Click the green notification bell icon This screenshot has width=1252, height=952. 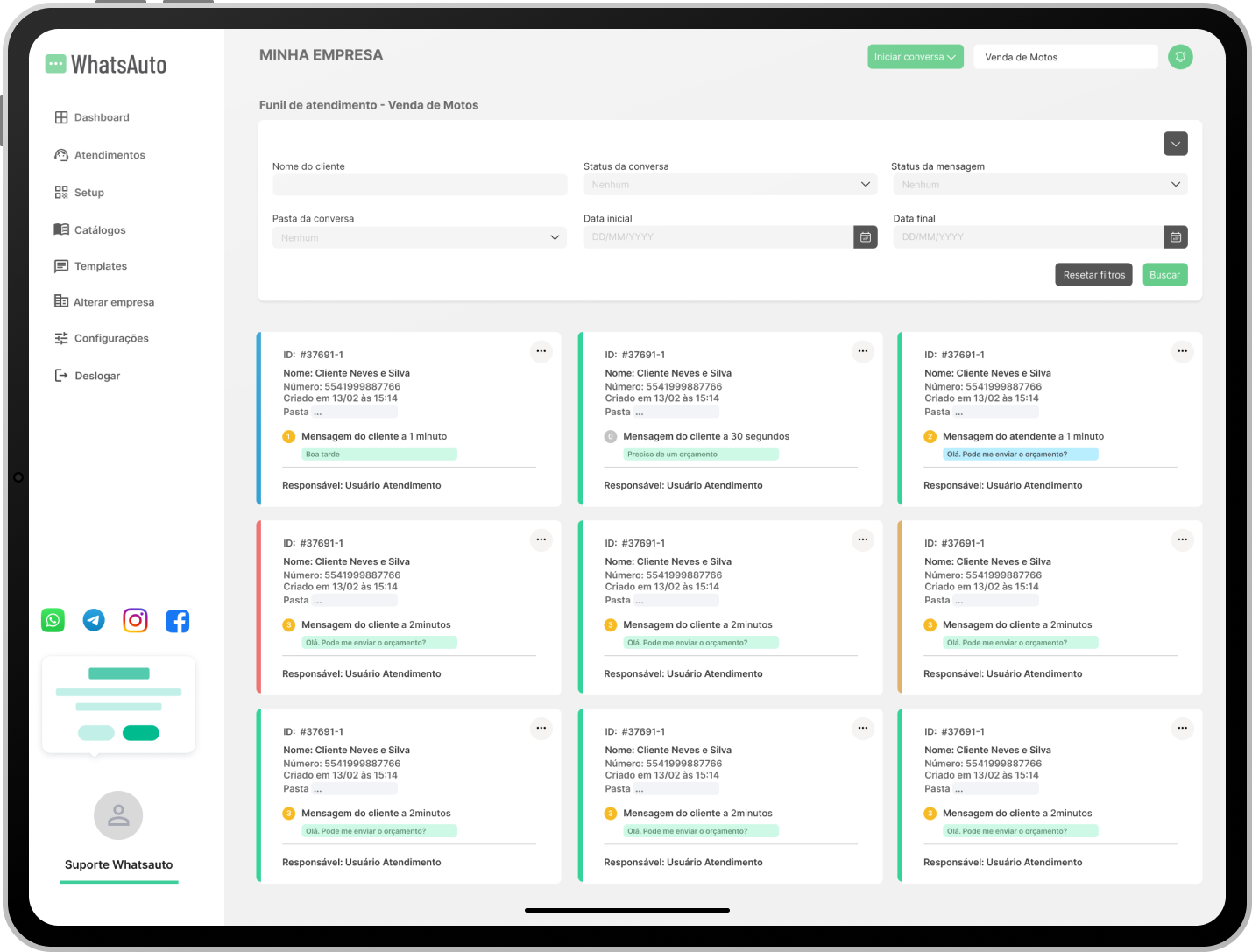1180,57
